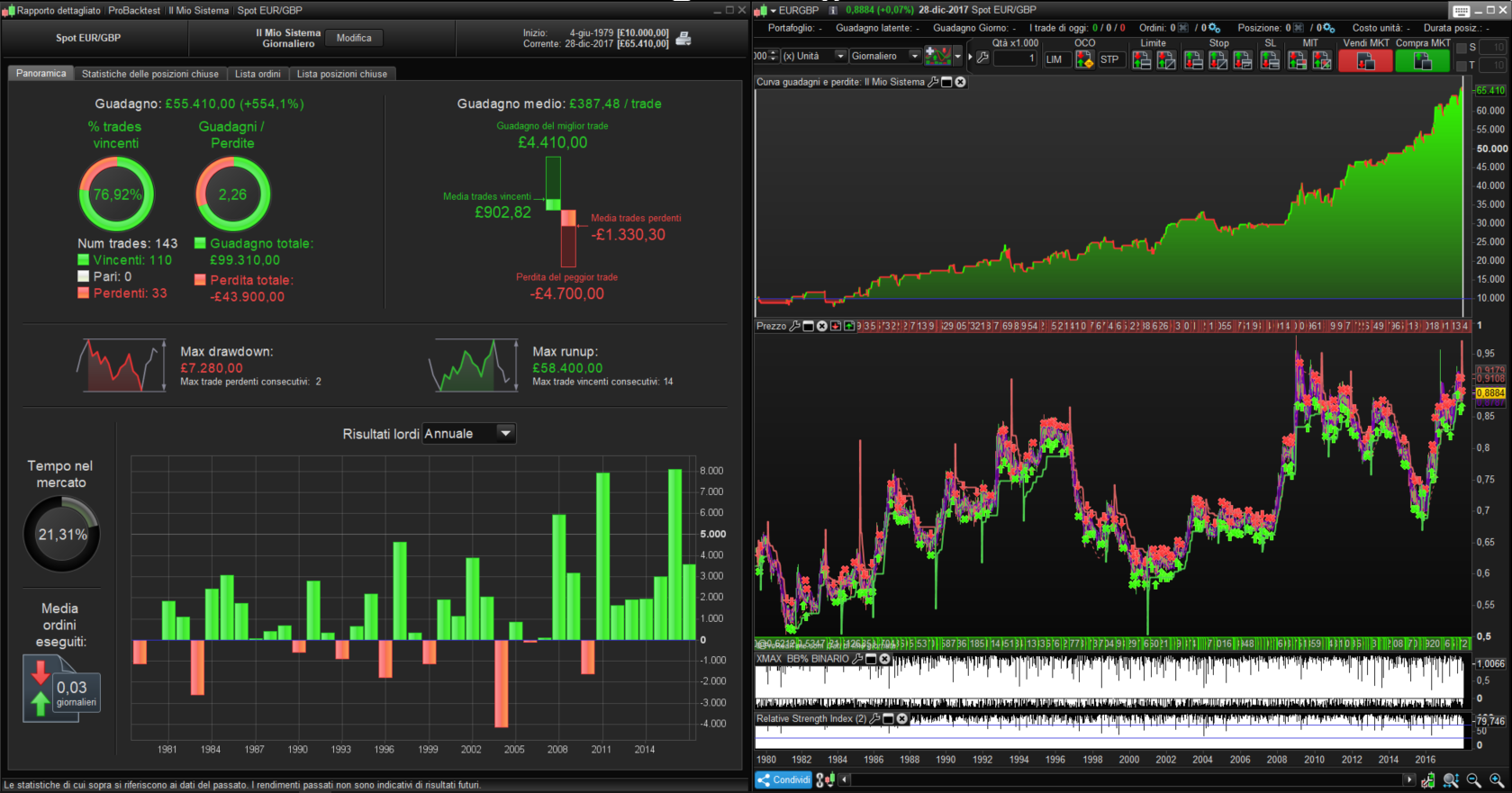1512x793 pixels.
Task: Expand the arrow next to the chart style icon
Action: [957, 56]
